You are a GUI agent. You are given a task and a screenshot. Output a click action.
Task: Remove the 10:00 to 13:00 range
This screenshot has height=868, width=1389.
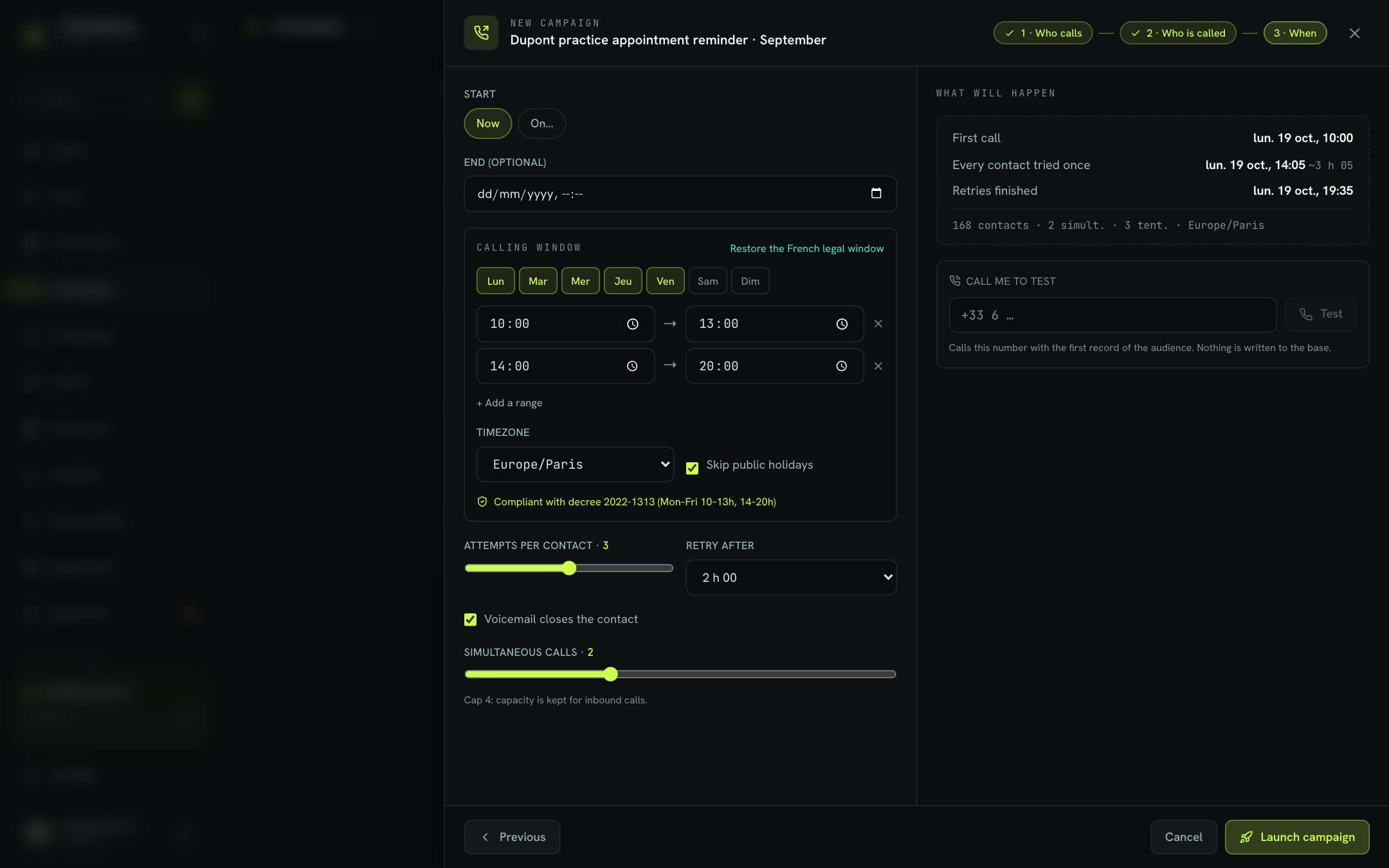(878, 323)
